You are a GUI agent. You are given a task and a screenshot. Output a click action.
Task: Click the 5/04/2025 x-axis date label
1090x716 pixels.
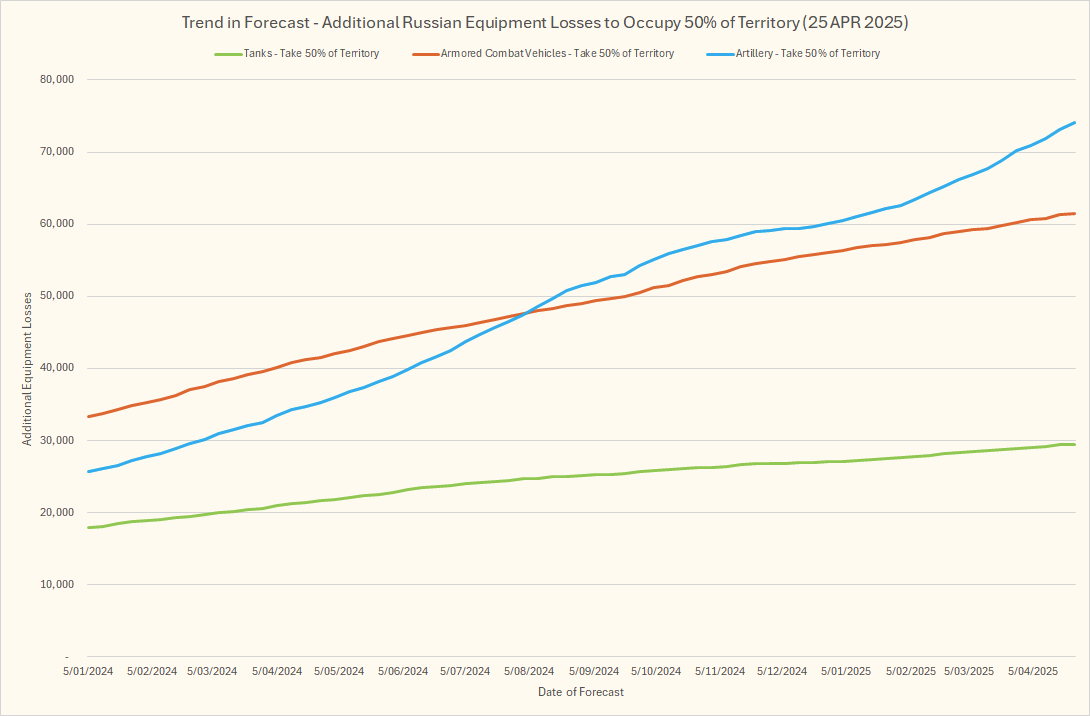[x=1033, y=671]
